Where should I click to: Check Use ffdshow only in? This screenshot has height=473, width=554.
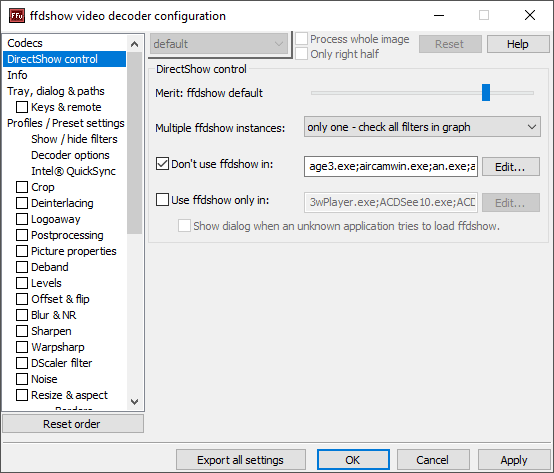[163, 200]
